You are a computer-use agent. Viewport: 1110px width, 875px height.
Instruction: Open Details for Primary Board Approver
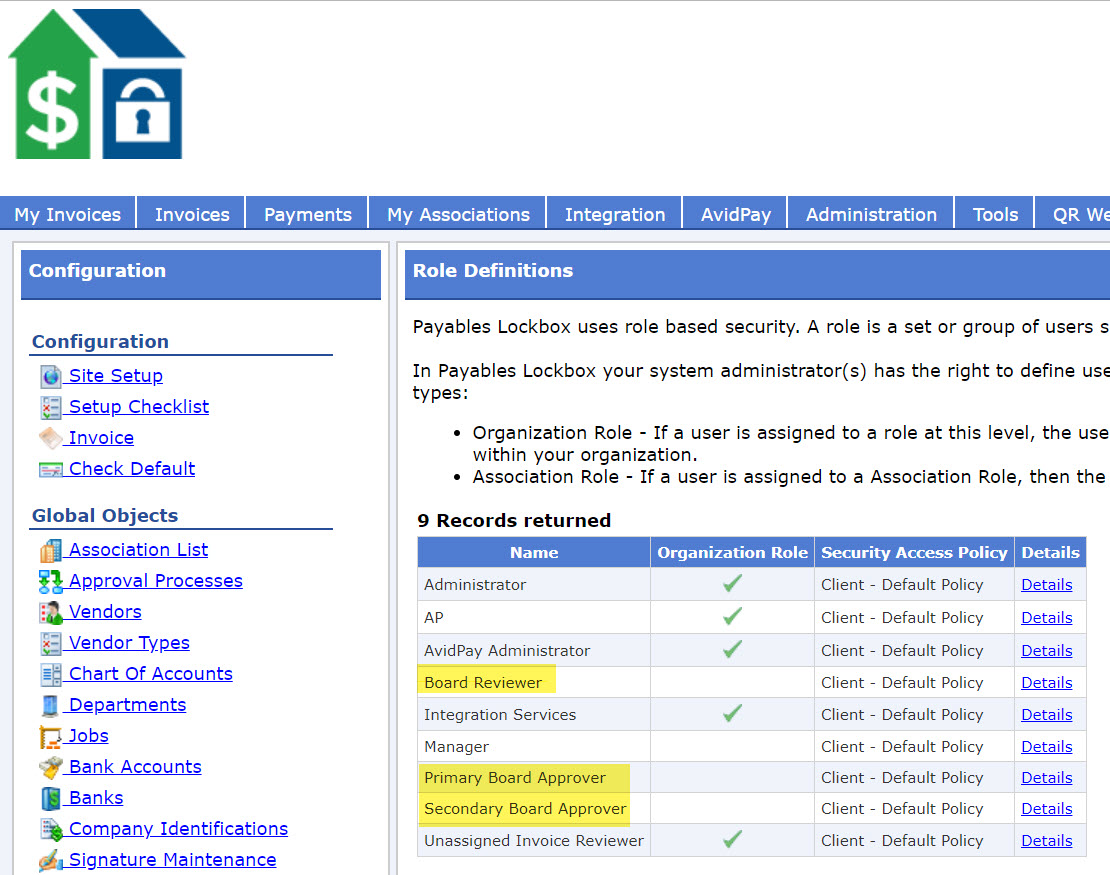1046,777
